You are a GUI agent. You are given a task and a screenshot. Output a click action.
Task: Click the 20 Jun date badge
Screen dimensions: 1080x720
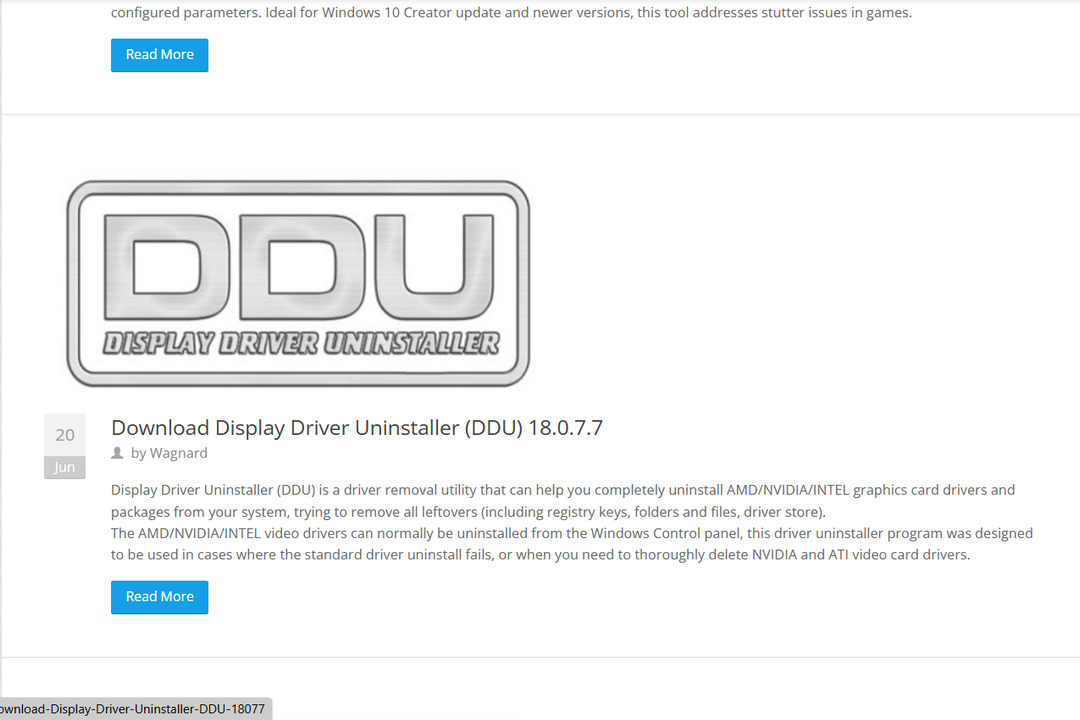coord(64,447)
